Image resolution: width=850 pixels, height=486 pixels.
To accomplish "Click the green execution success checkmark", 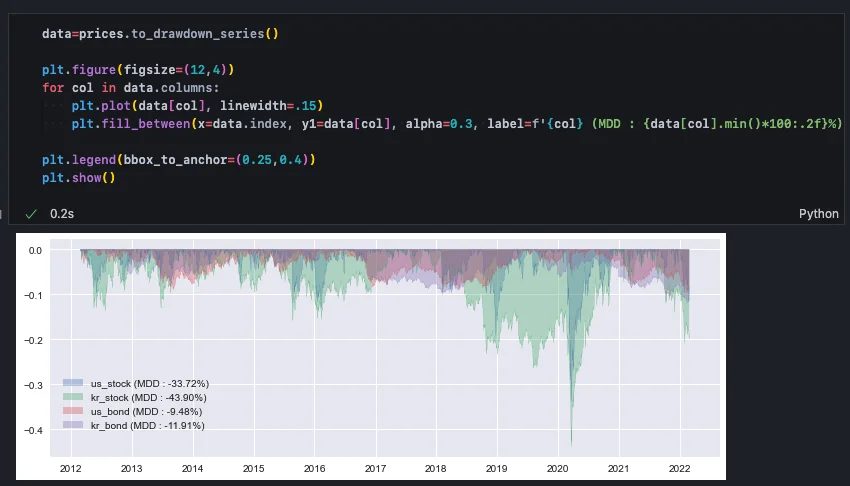I will (x=31, y=214).
